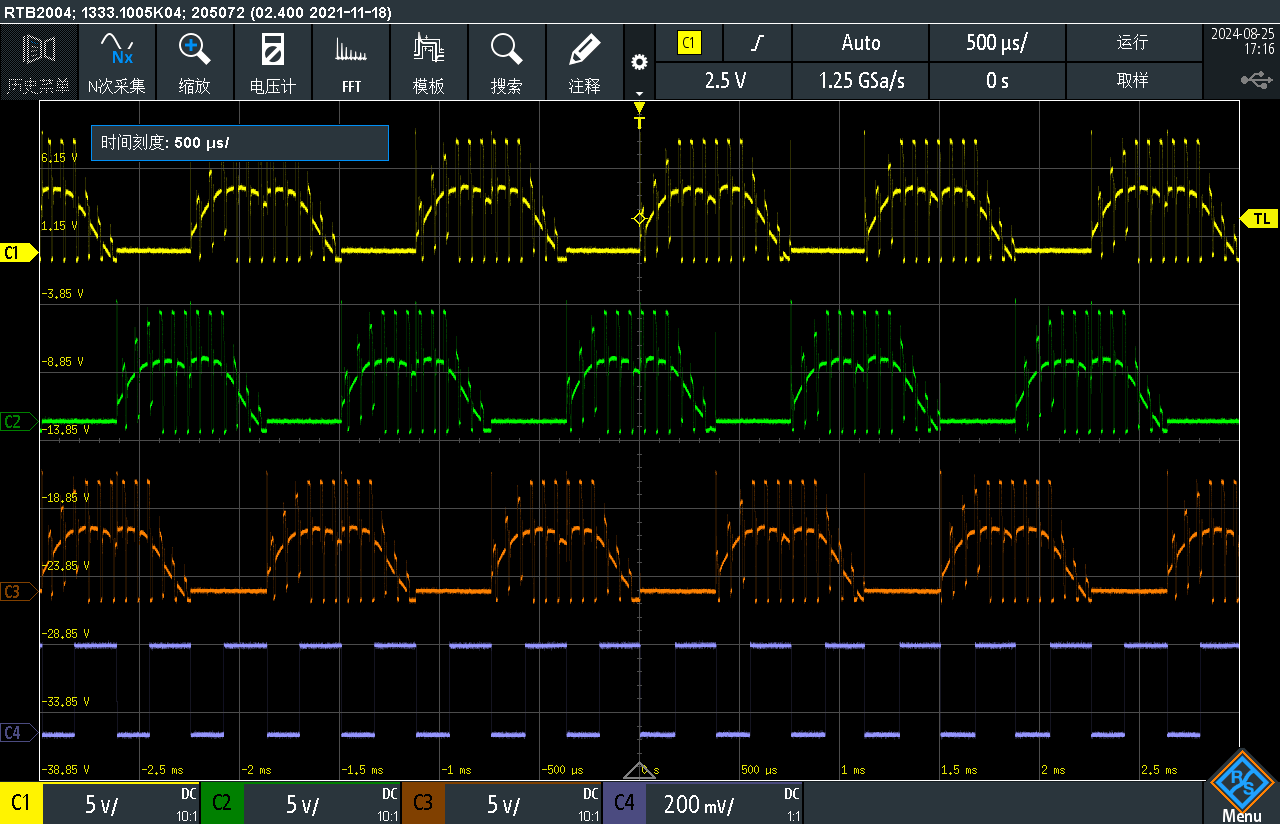
Task: Open C4 vertical scale 200 mV/ setting
Action: tap(699, 805)
